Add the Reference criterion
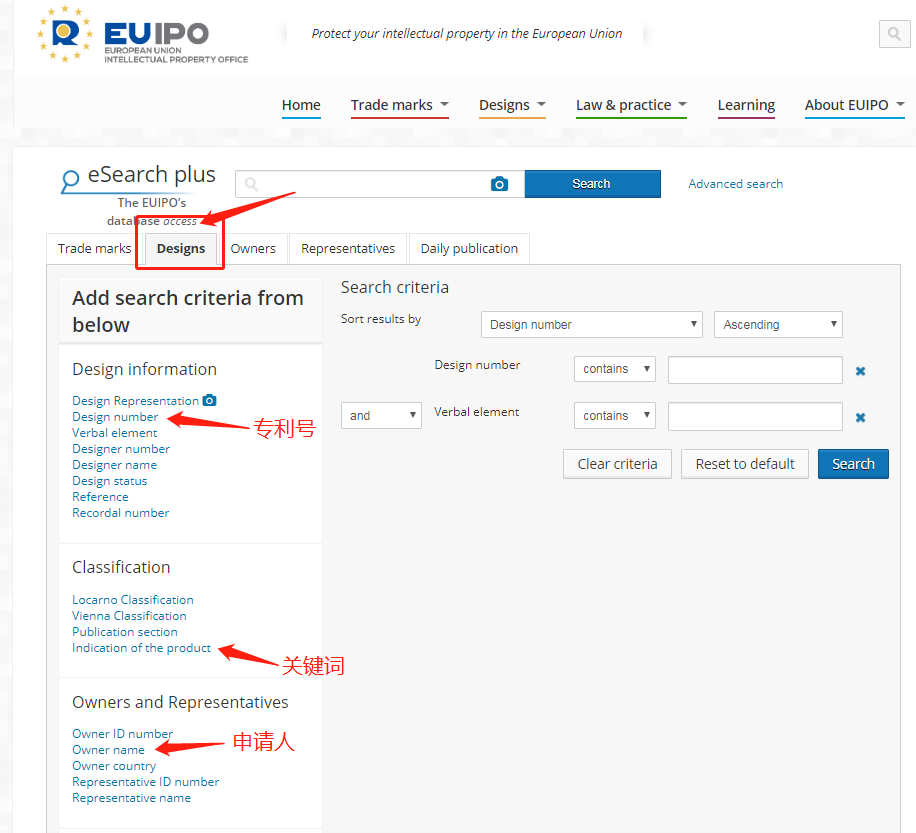The width and height of the screenshot is (916, 833). point(100,497)
